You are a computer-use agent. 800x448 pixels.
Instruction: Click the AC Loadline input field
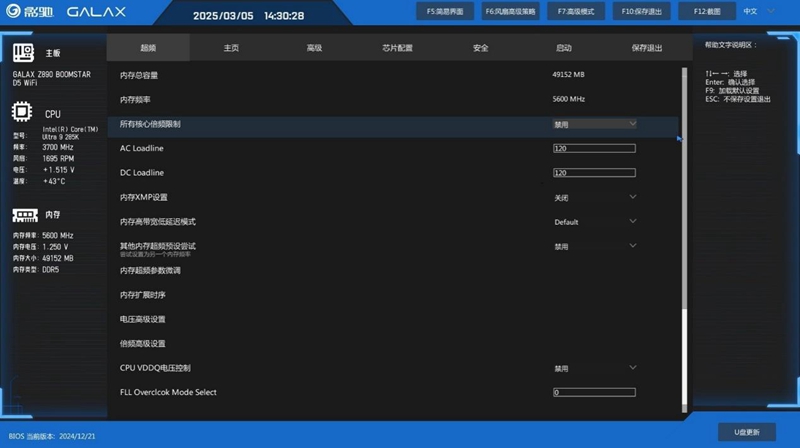click(x=594, y=148)
